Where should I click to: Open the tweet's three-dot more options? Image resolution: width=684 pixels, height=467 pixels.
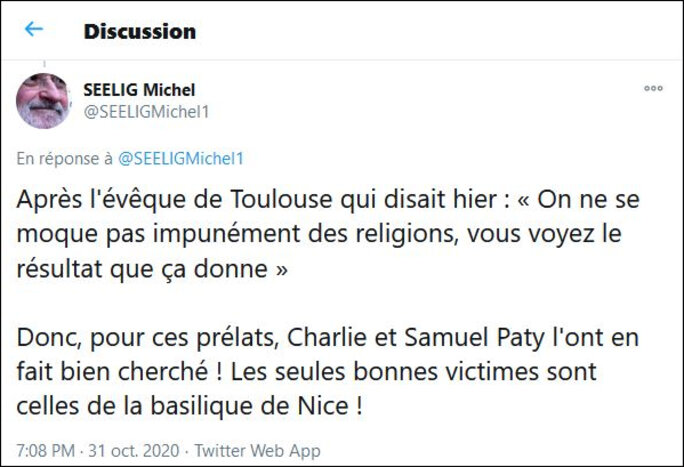pos(653,88)
